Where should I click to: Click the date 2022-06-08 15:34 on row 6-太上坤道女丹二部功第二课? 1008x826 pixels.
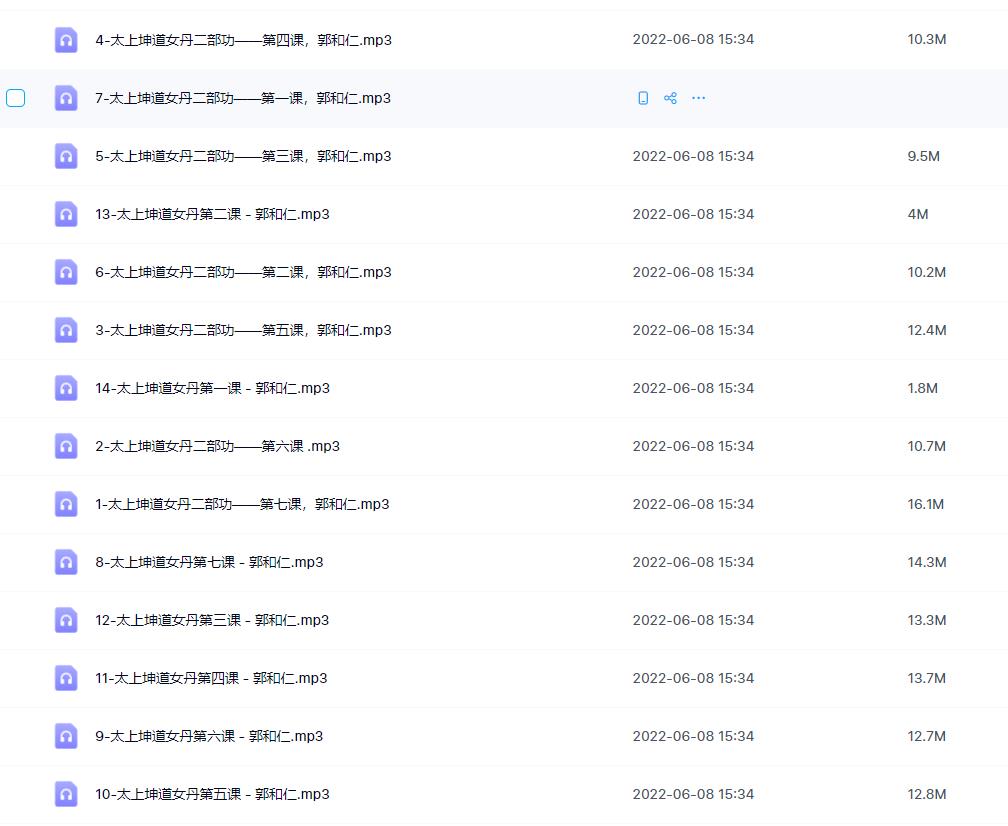coord(694,272)
